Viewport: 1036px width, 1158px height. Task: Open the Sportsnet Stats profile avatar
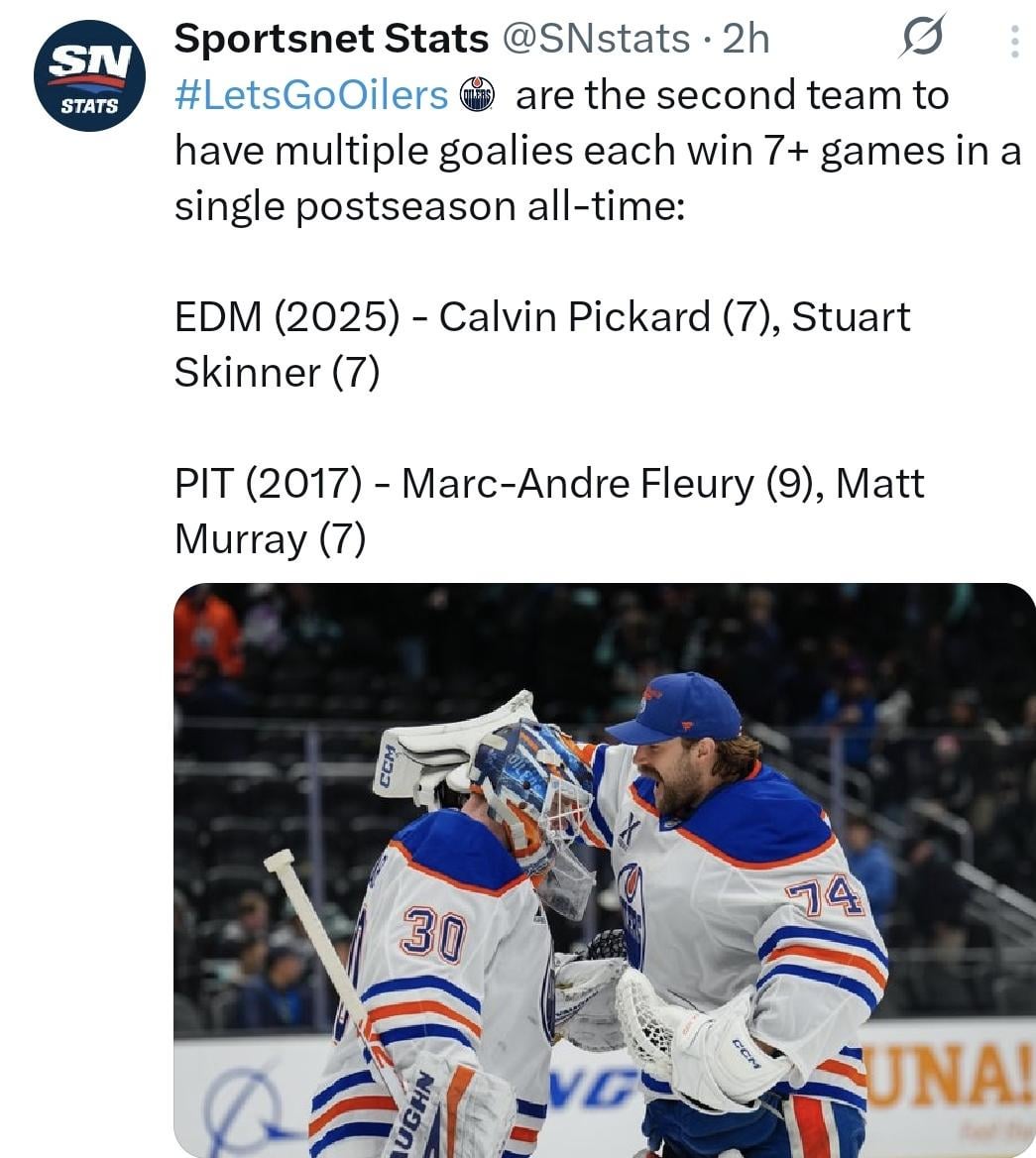[89, 75]
